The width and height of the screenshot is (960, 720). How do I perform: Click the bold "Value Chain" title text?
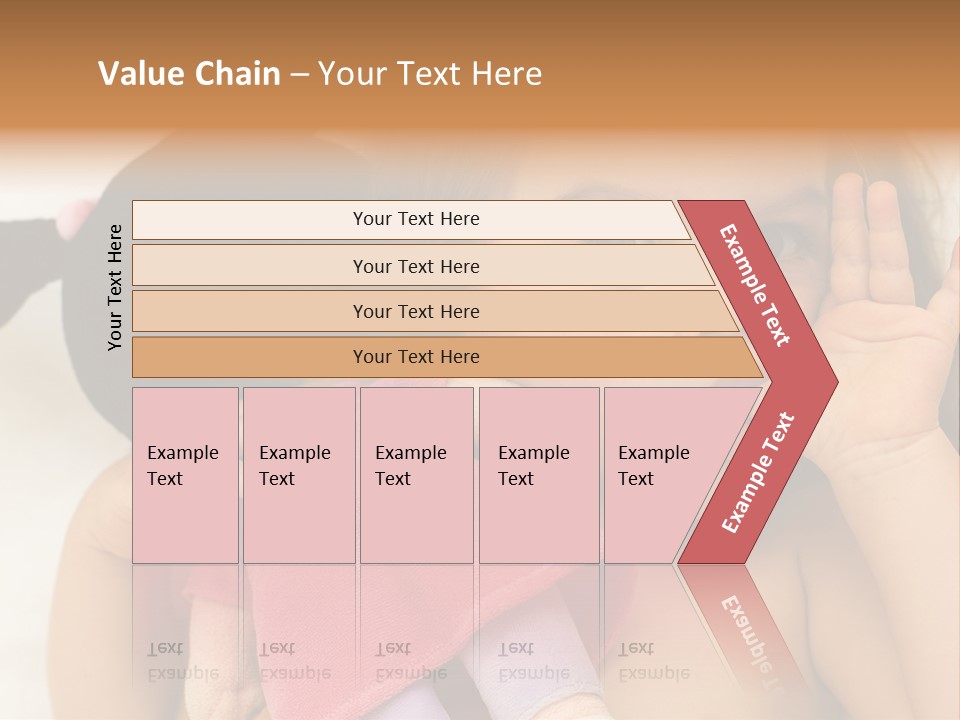pyautogui.click(x=189, y=74)
